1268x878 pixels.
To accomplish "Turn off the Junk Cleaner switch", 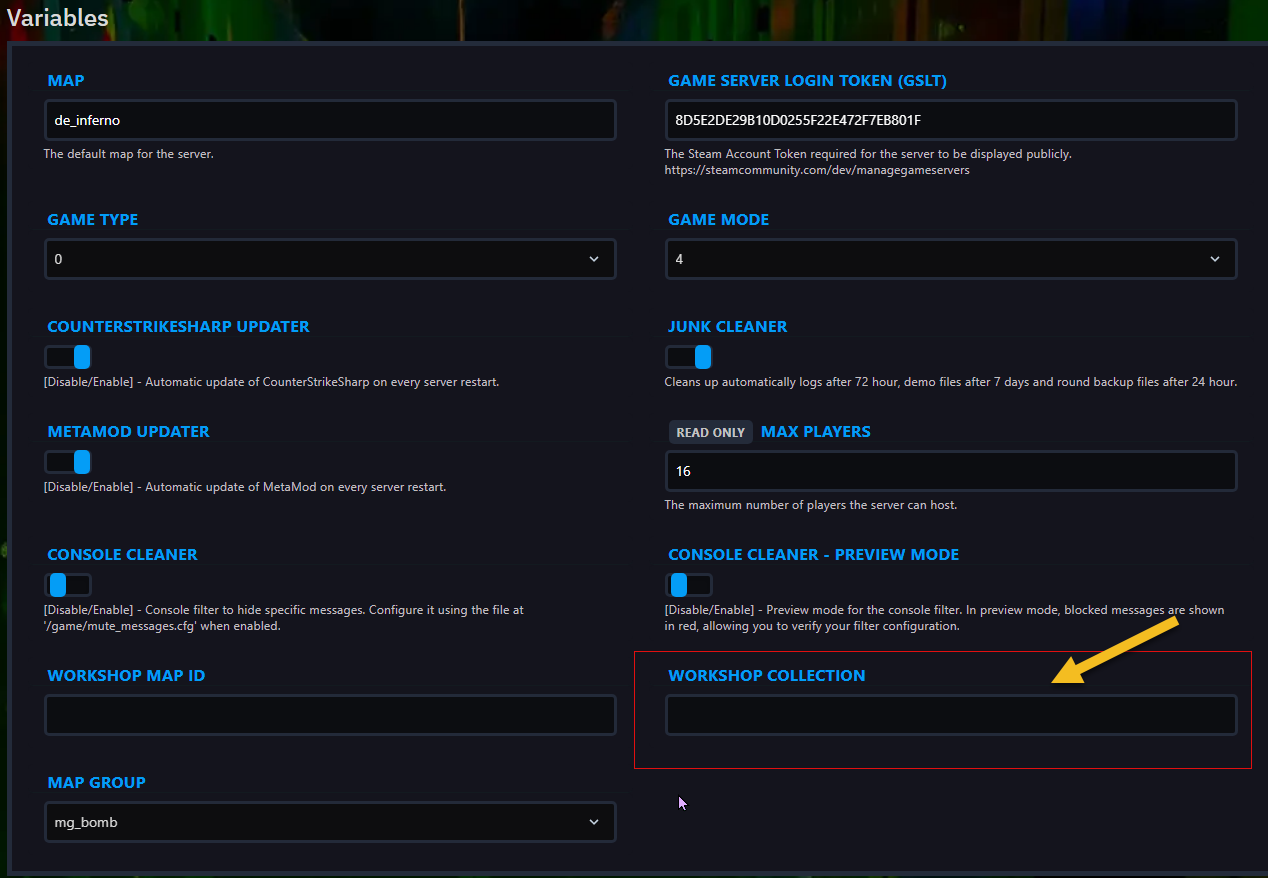I will point(689,357).
